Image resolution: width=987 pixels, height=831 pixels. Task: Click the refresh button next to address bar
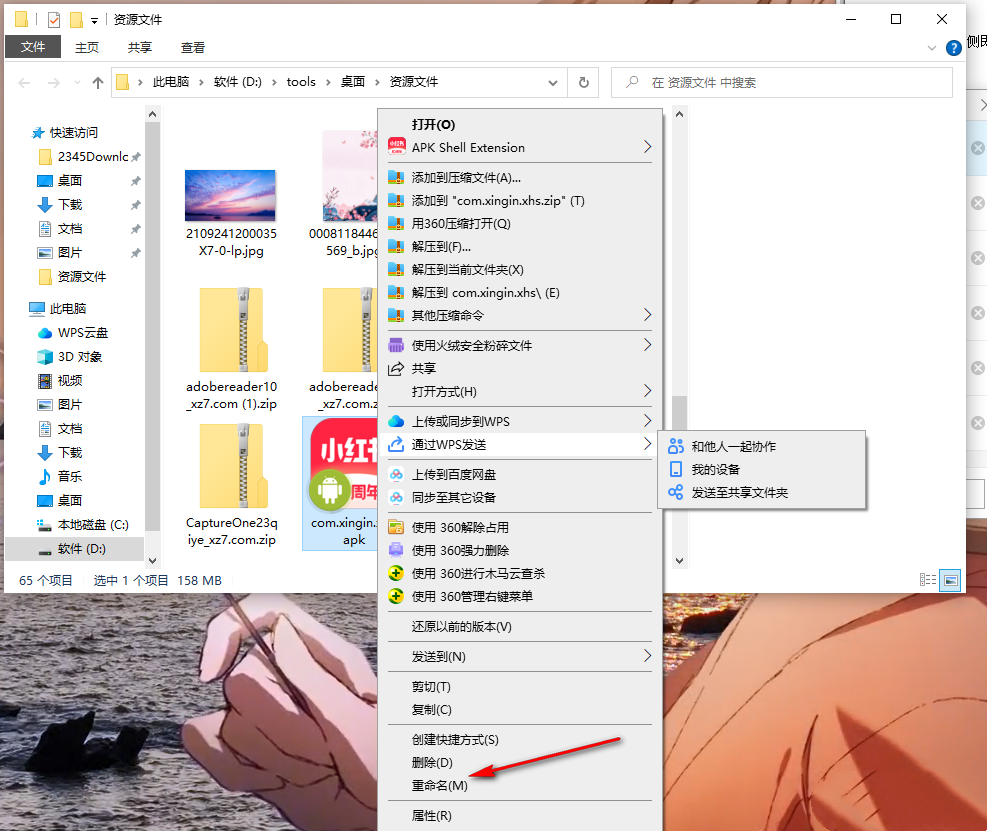click(x=583, y=82)
